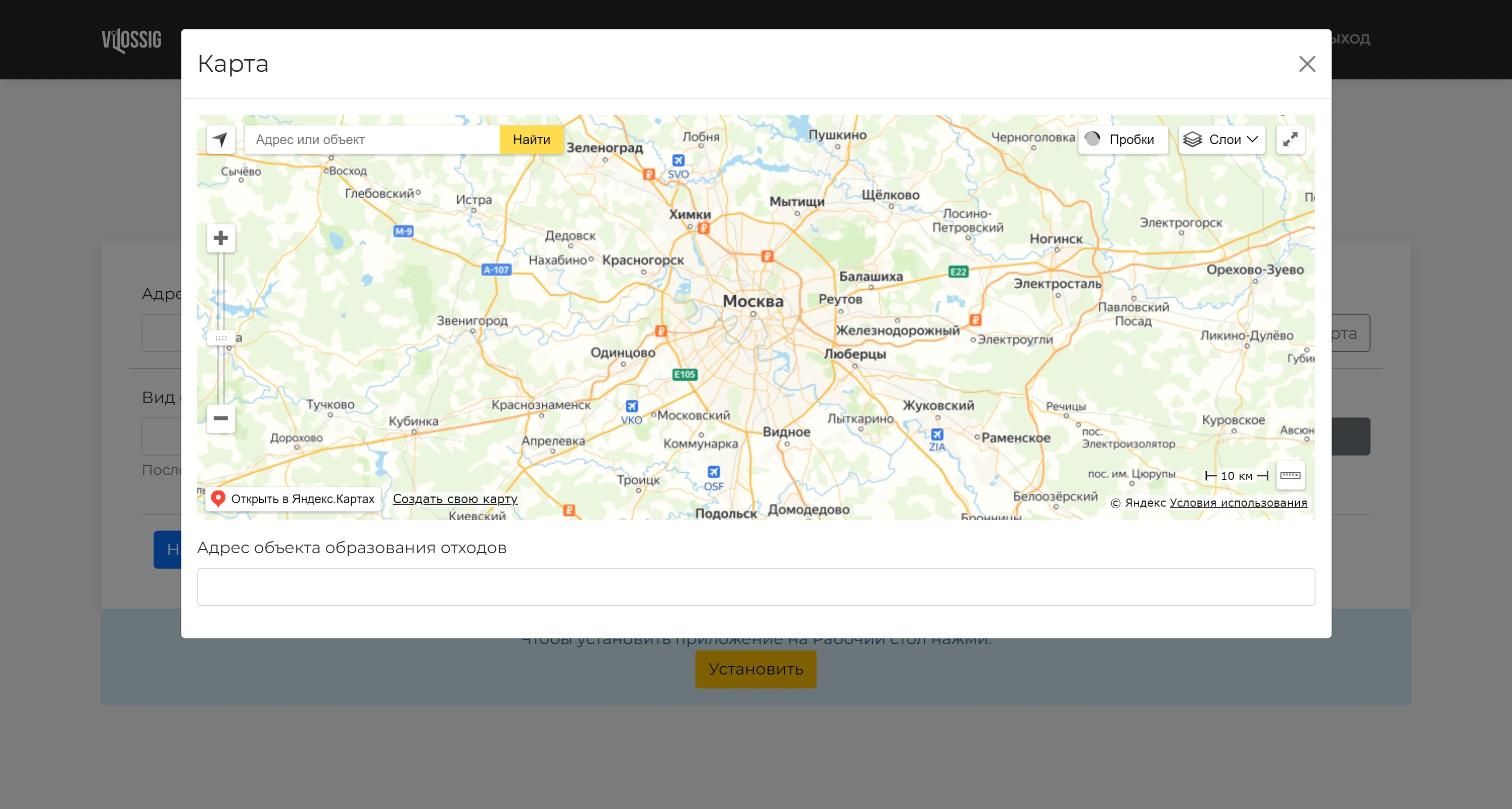1512x809 pixels.
Task: Open the Условия использования link
Action: pos(1239,503)
